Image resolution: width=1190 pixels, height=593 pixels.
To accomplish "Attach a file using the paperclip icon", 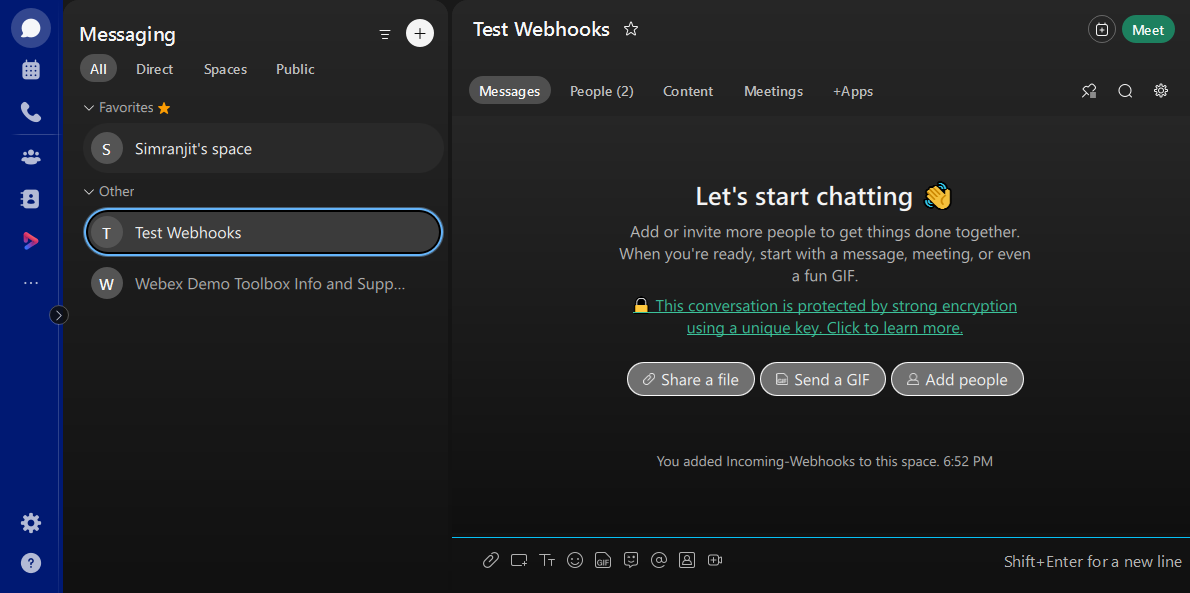I will click(x=491, y=560).
